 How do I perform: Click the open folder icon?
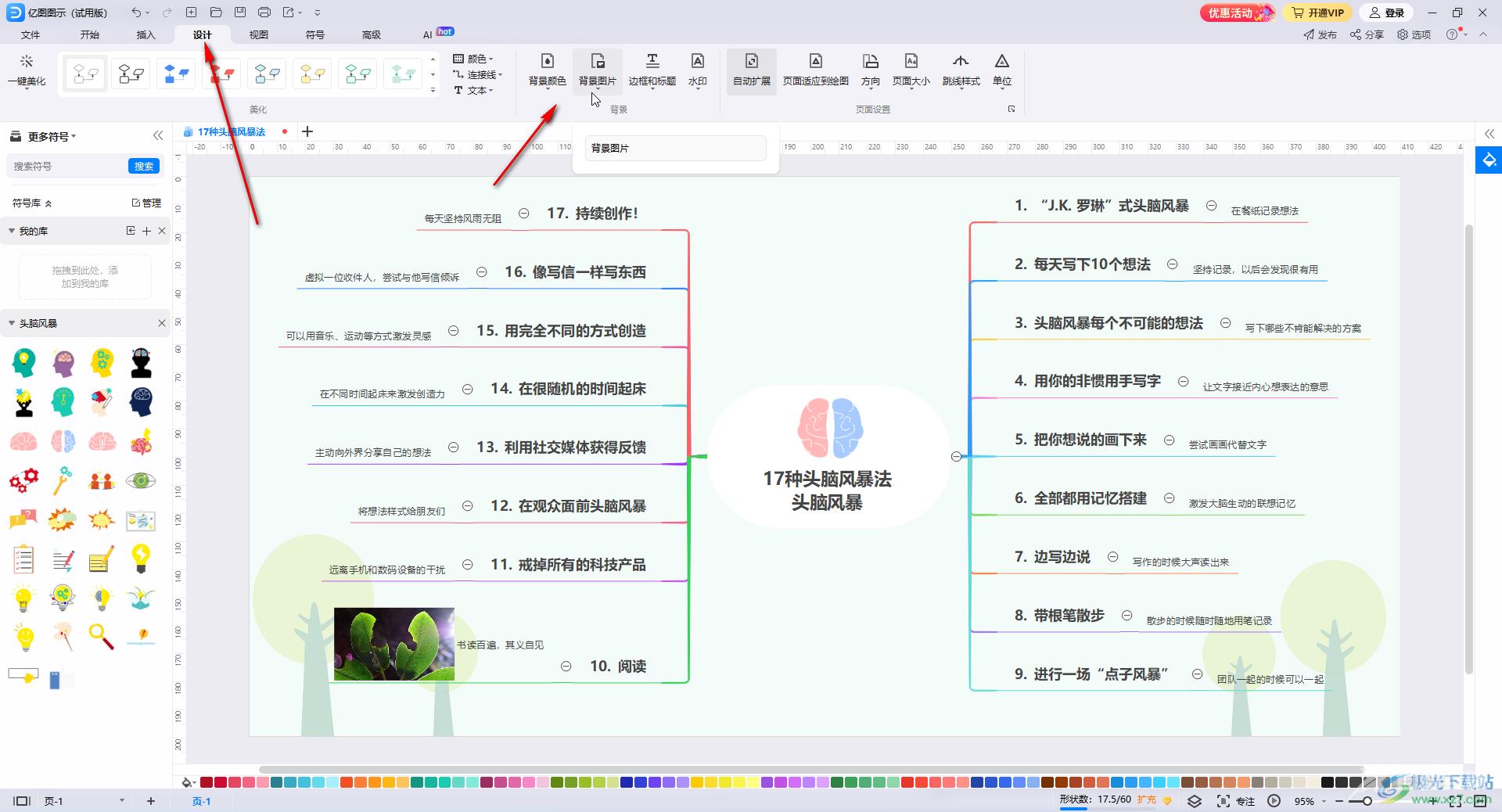tap(216, 13)
